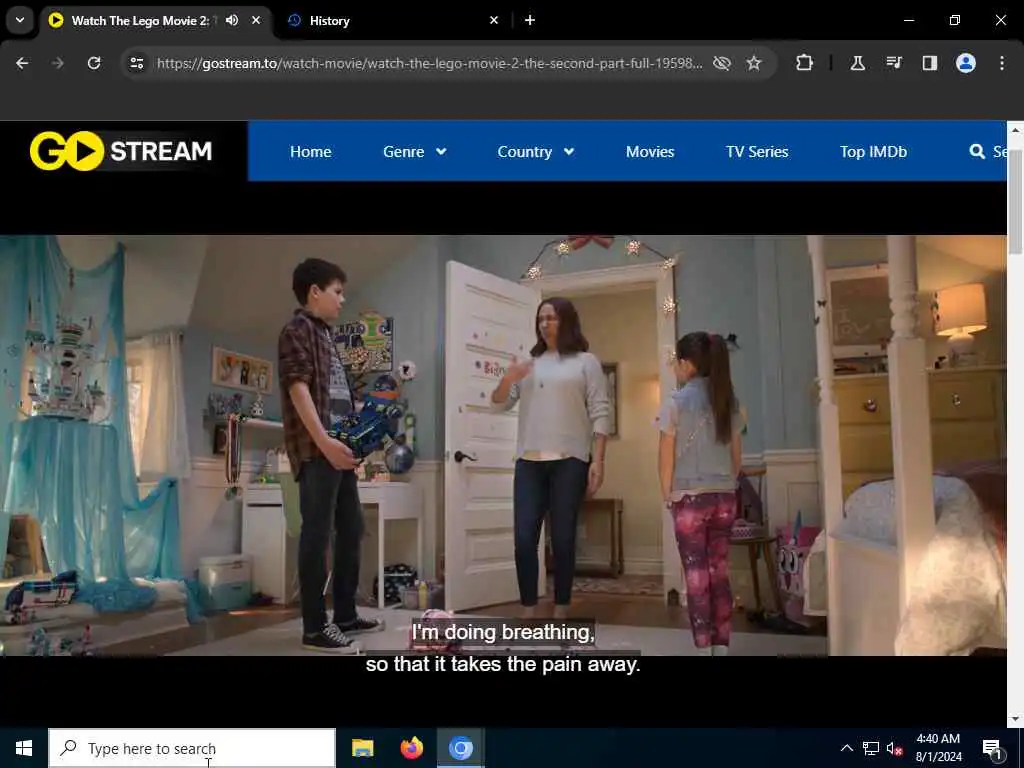Screen dimensions: 1024x768
Task: Launch Firefox from the taskbar
Action: [x=411, y=748]
